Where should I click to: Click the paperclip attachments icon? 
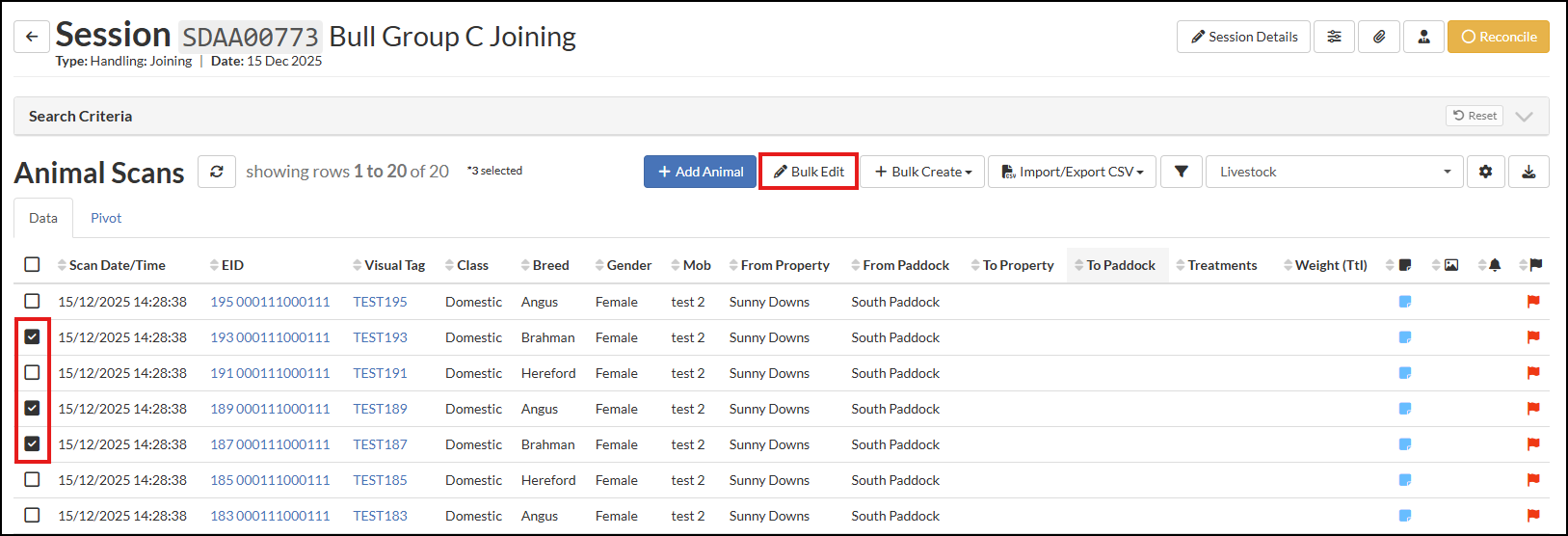(1379, 37)
